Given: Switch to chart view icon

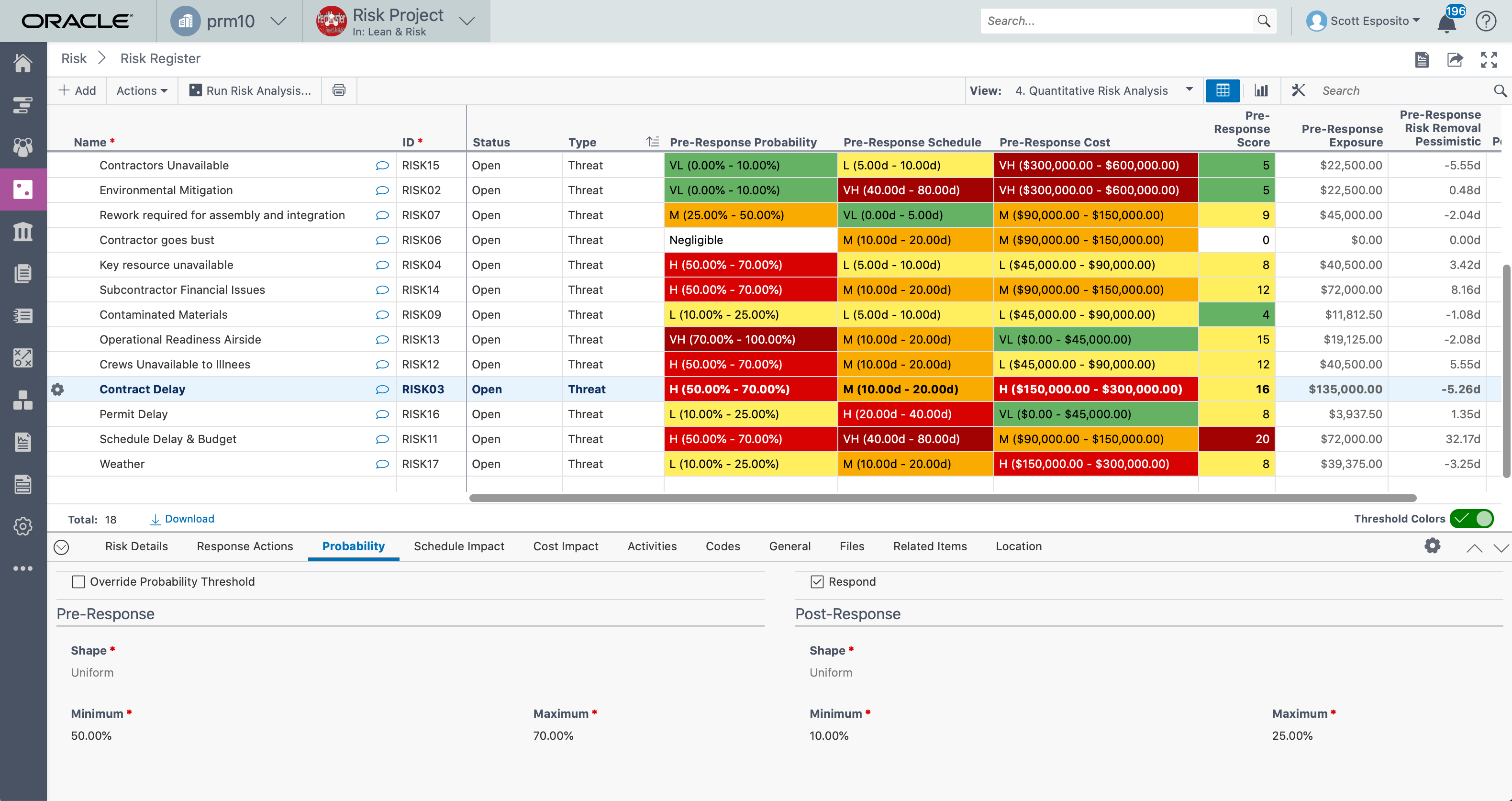Looking at the screenshot, I should tap(1261, 90).
